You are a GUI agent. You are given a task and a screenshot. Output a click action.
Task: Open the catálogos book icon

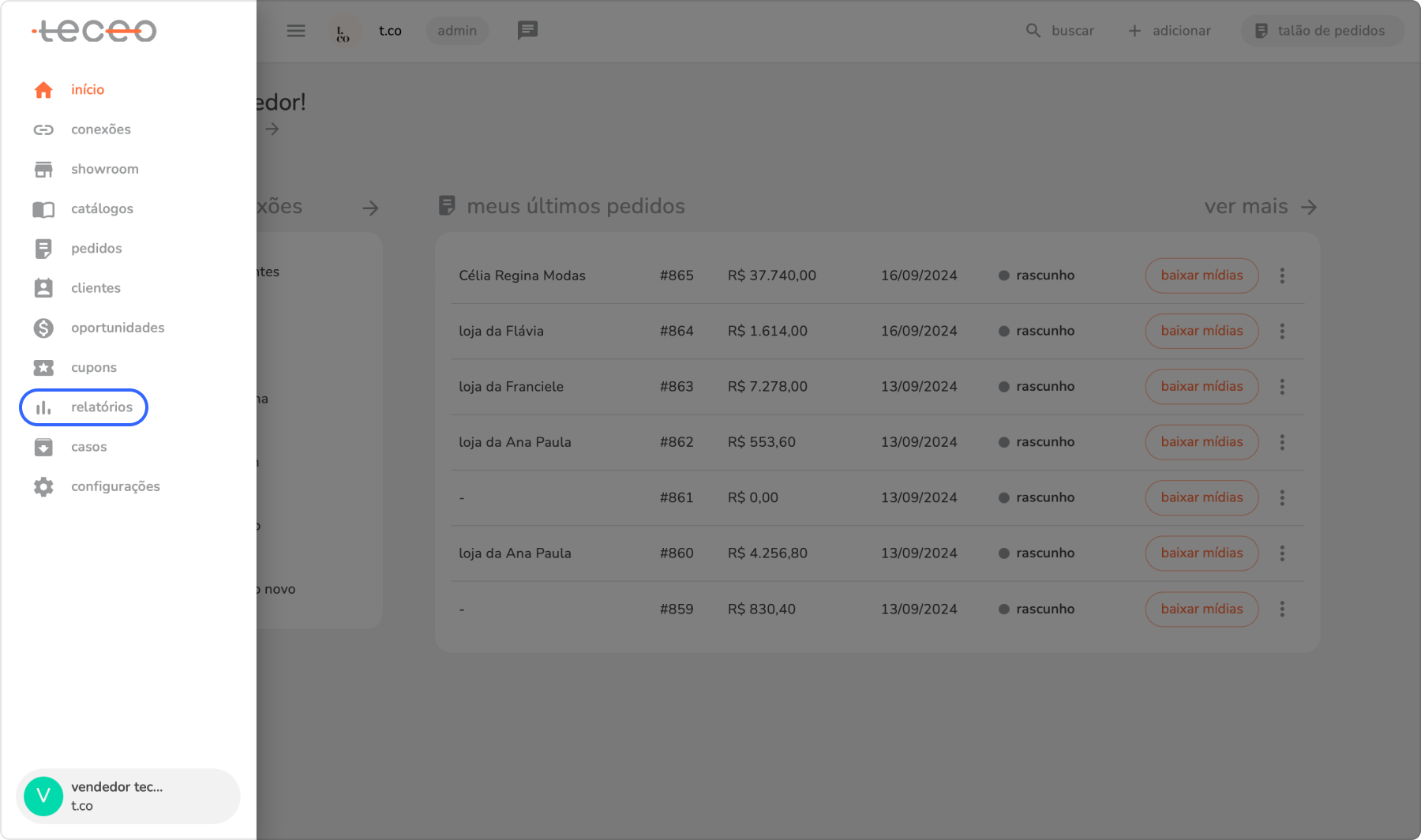[x=43, y=209]
